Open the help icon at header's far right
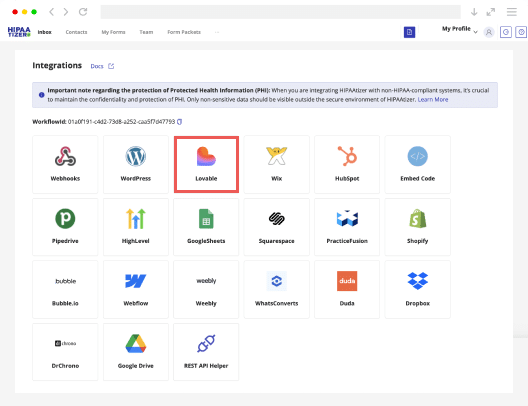 click(521, 32)
